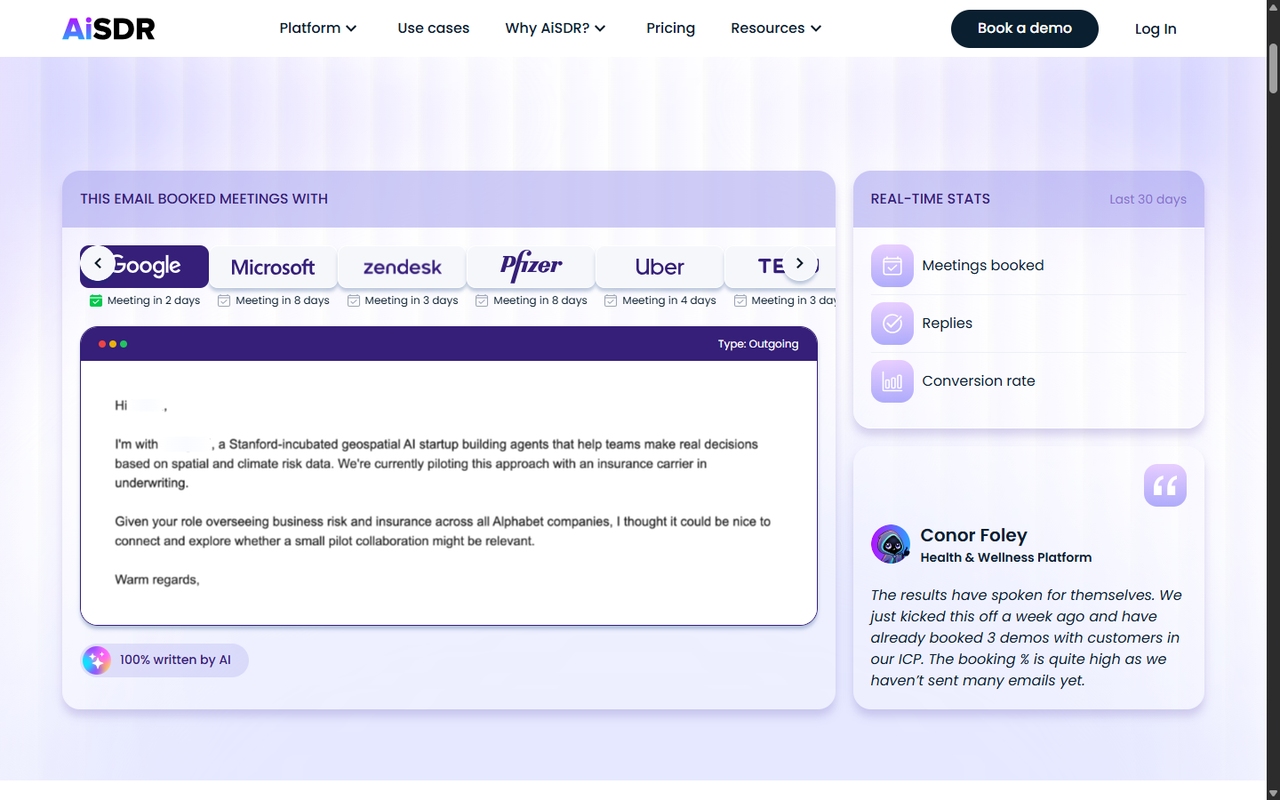
Task: Click the green calendar icon under Google
Action: click(x=96, y=300)
